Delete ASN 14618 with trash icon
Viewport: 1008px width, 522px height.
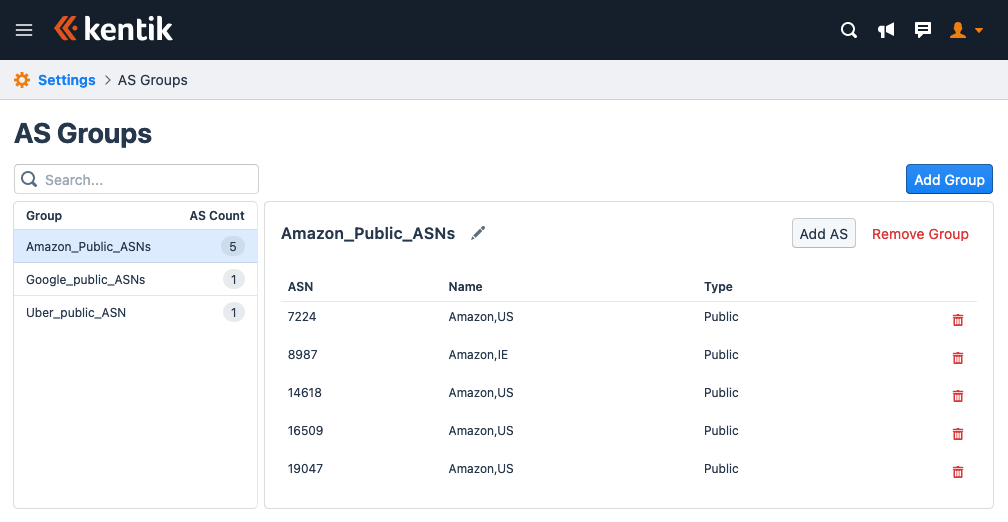click(958, 395)
